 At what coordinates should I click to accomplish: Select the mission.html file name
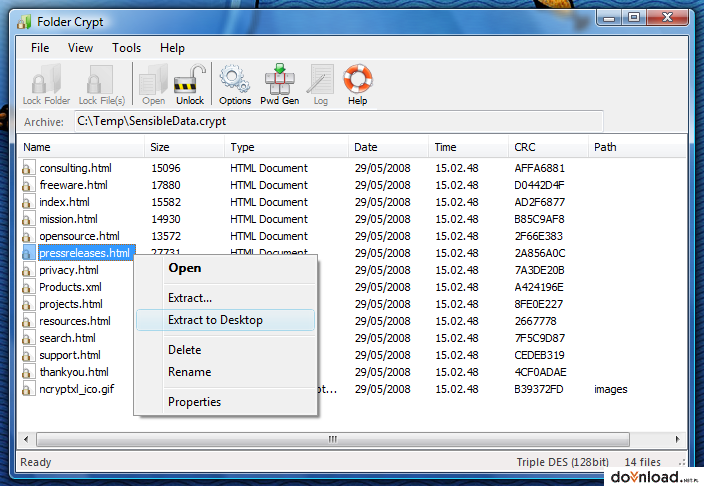coord(68,219)
